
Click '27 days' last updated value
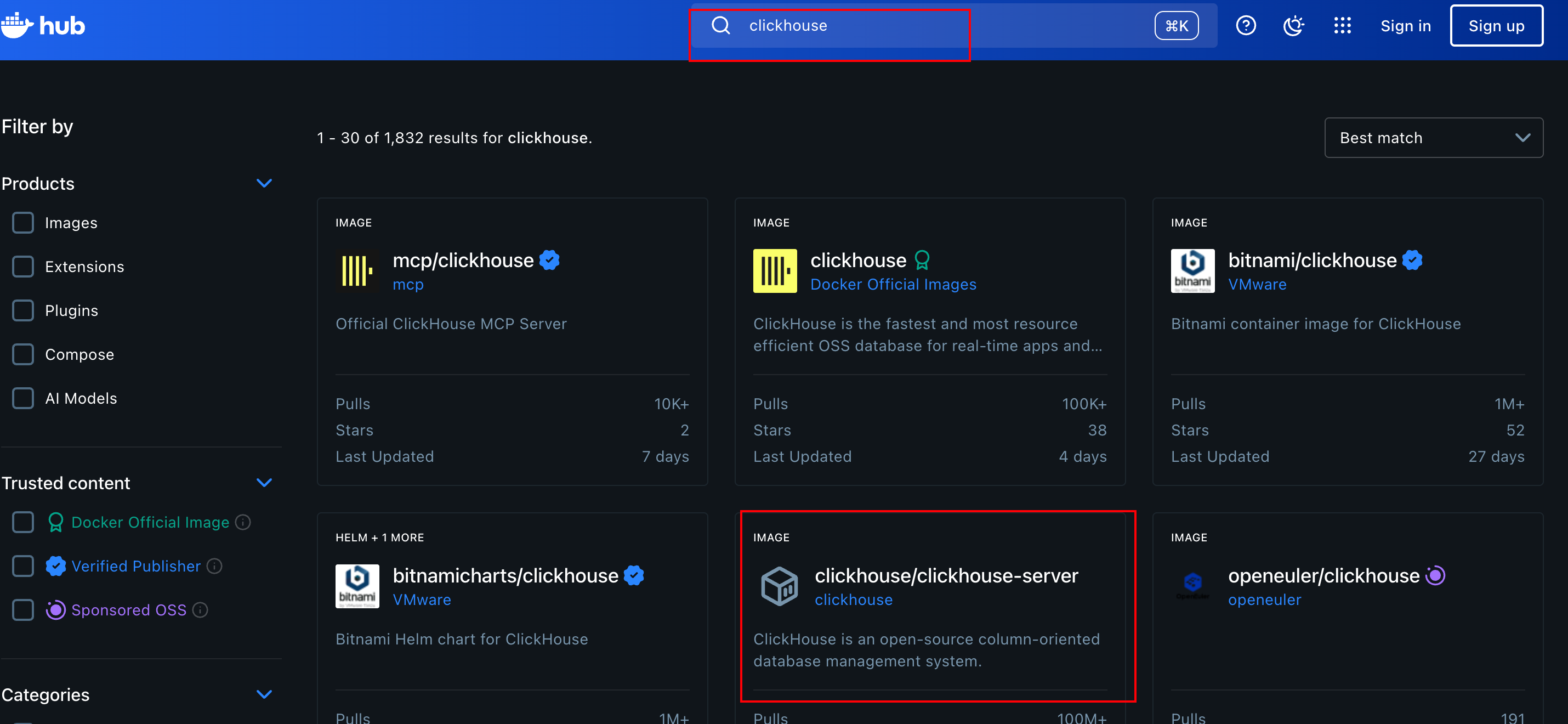pos(1496,456)
